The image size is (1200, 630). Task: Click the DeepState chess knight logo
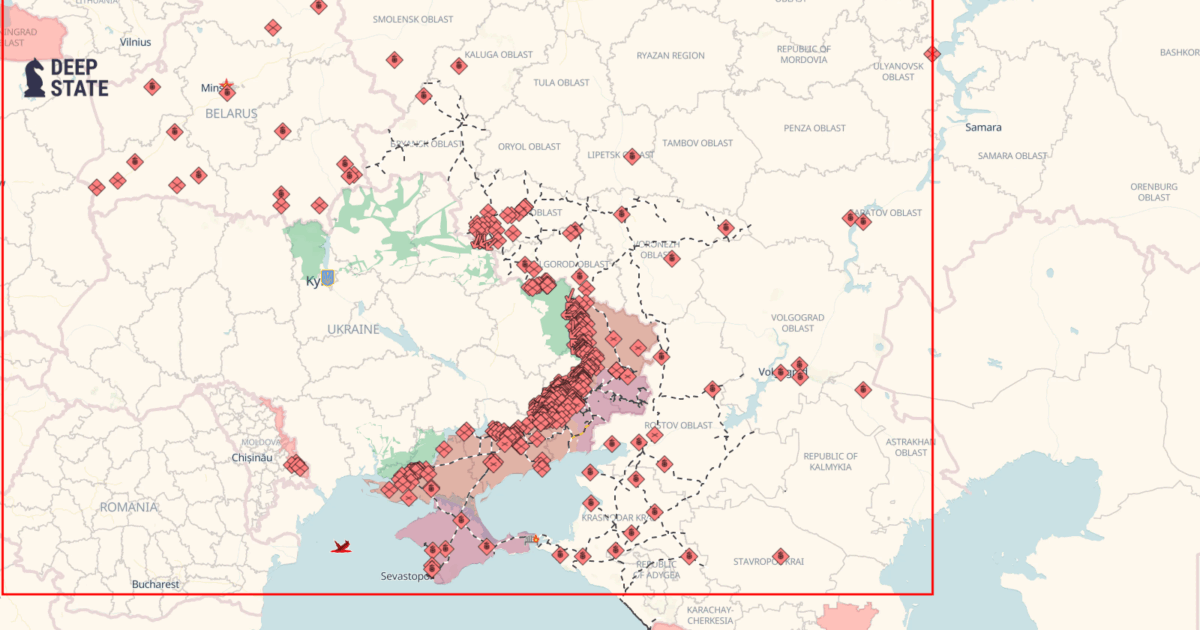(x=35, y=78)
